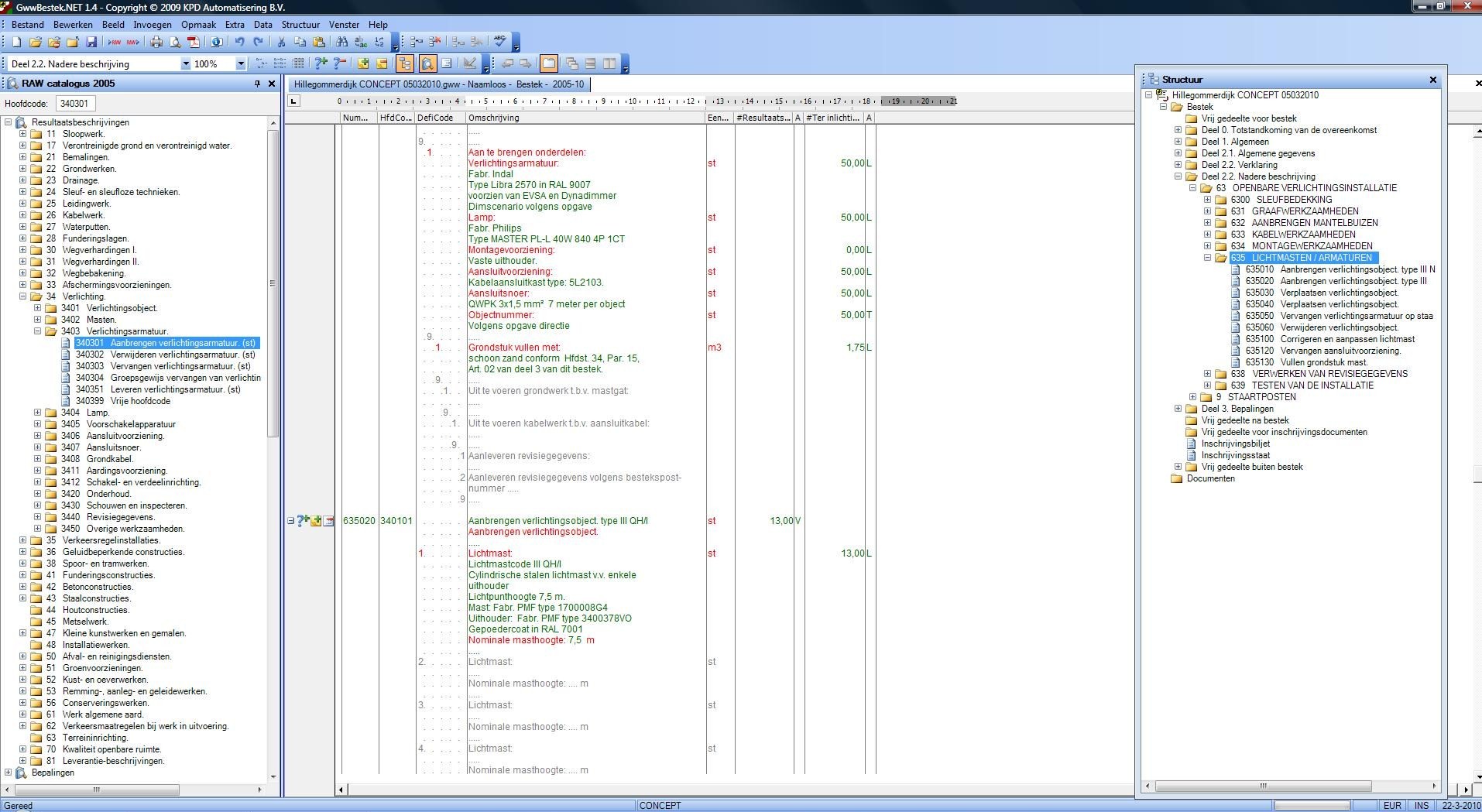Click the Save diskette icon
The width and height of the screenshot is (1482, 812).
pos(91,43)
